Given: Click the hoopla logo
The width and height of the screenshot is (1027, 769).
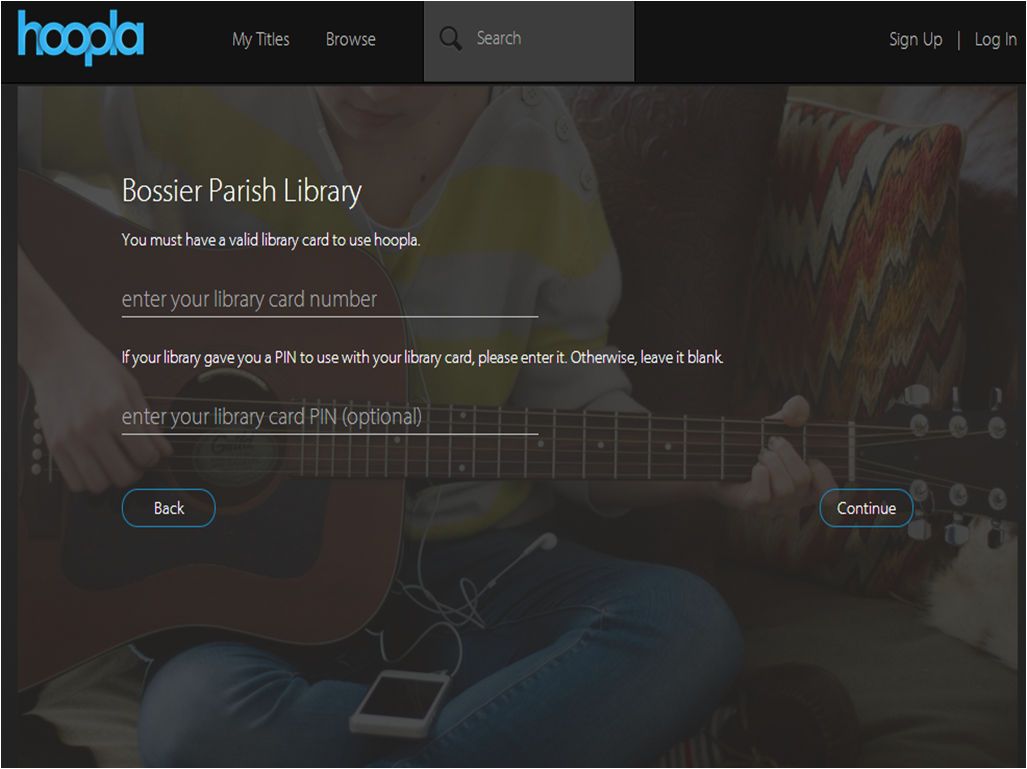Looking at the screenshot, I should point(81,37).
